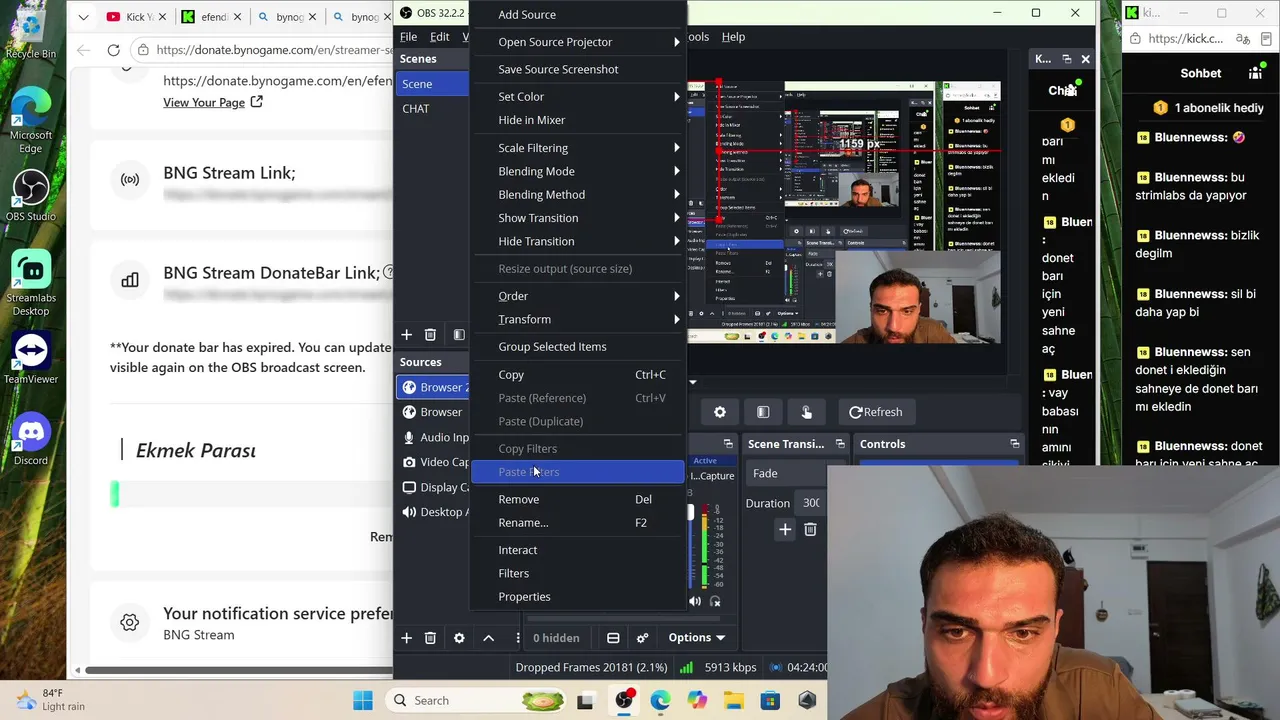This screenshot has height=720, width=1280.
Task: Click the add source plus icon
Action: tap(406, 637)
